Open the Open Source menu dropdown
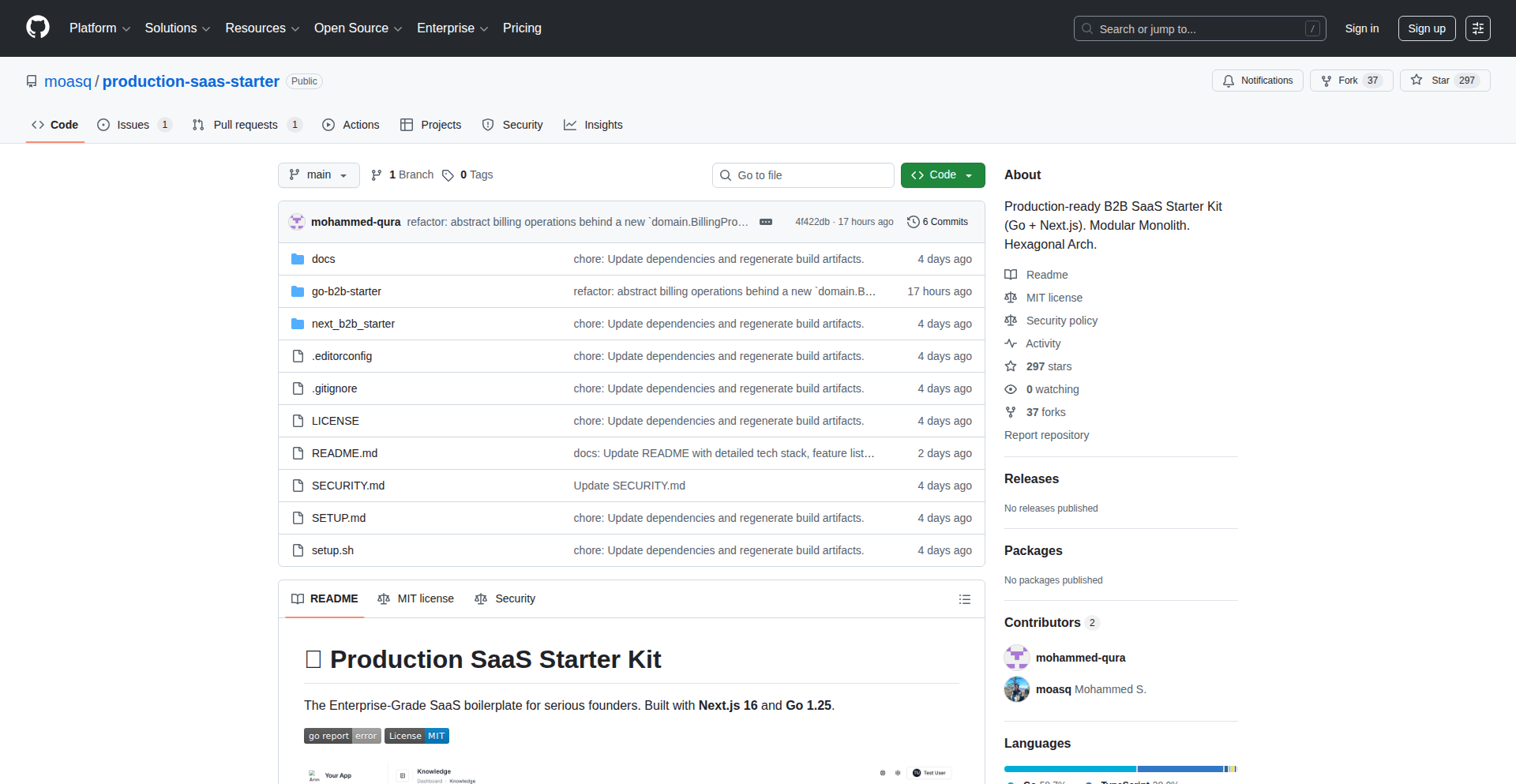Viewport: 1516px width, 784px height. click(x=357, y=28)
